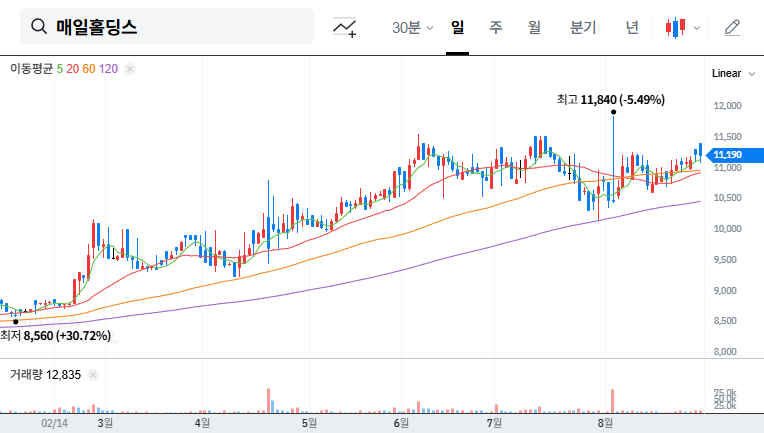Expand the 30분 interval dropdown

pos(412,27)
